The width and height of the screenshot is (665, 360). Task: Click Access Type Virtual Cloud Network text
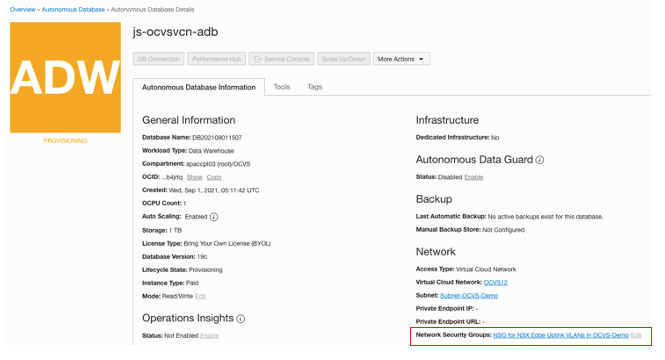(486, 269)
